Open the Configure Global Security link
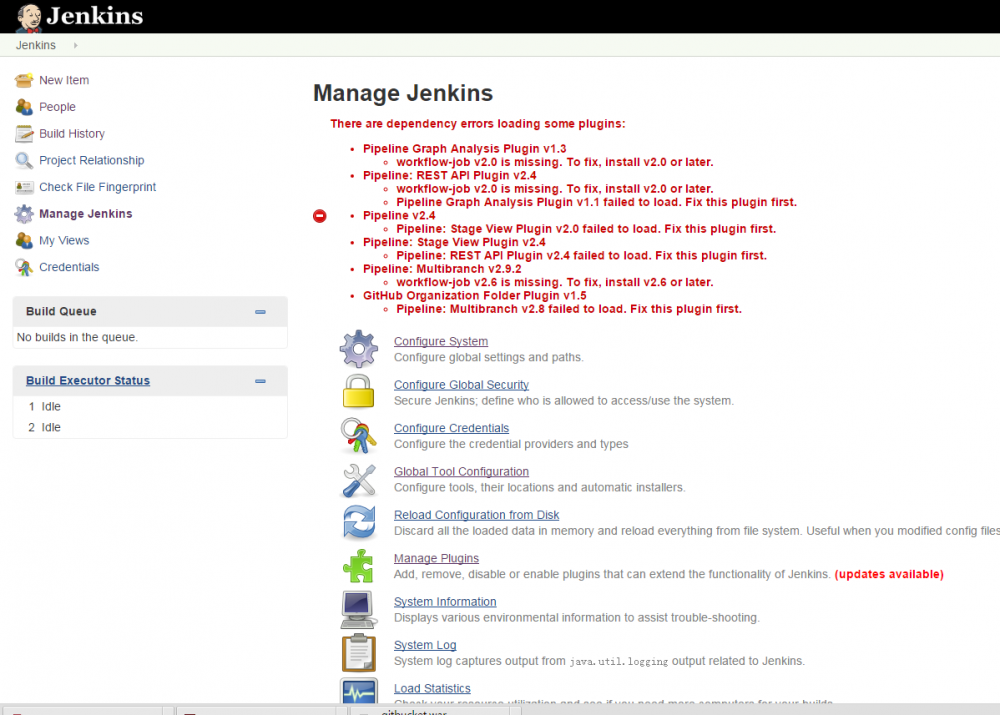 [461, 385]
